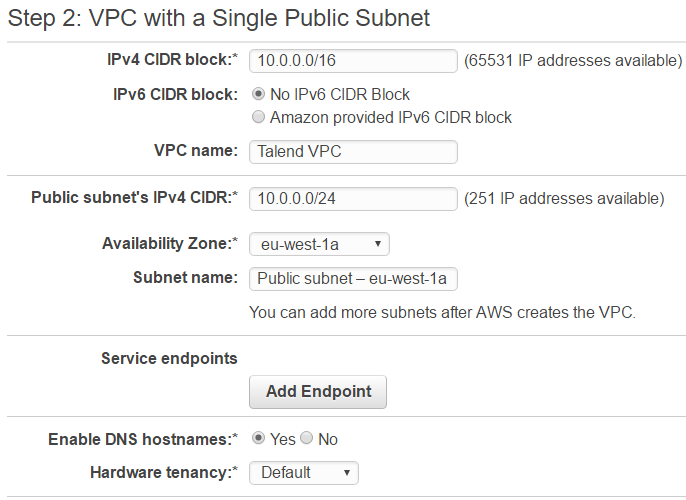Select the No IPv6 CIDR Block option
This screenshot has width=686, height=500.
260,94
